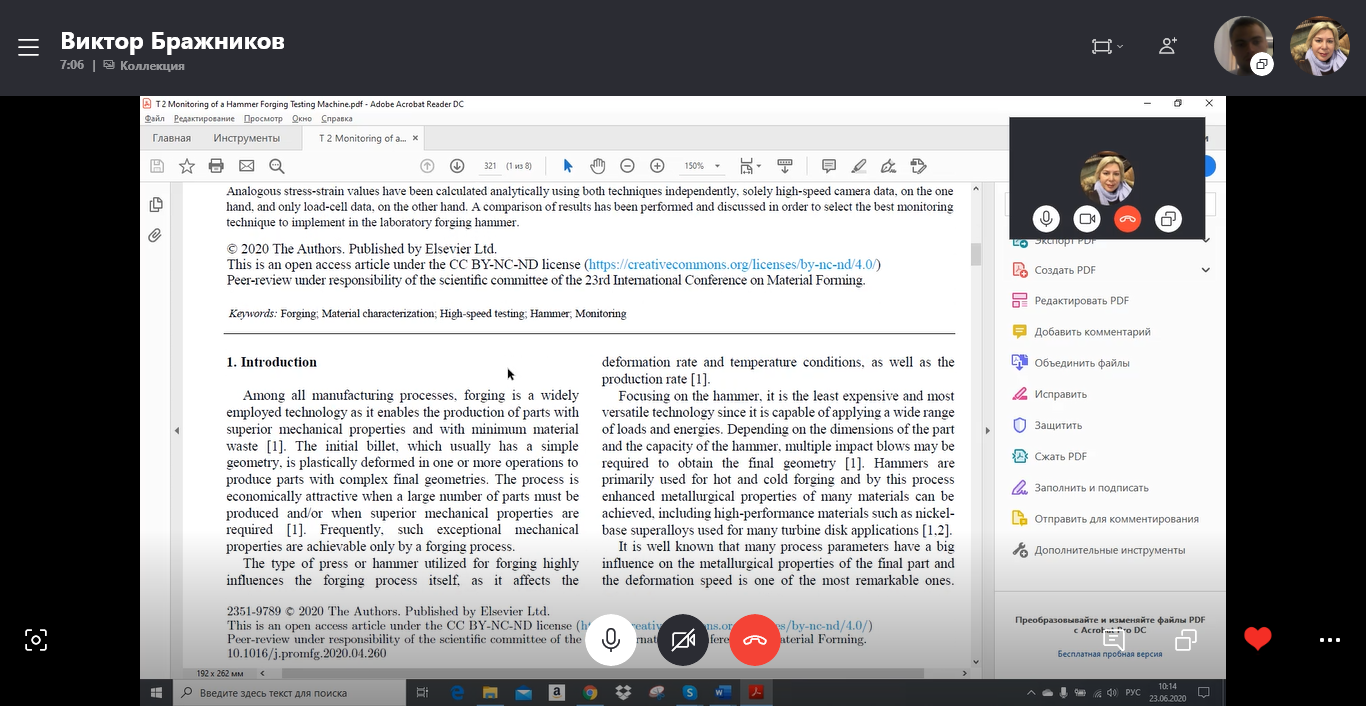
Task: Open the Skype call layout view dropdown
Action: [1106, 46]
